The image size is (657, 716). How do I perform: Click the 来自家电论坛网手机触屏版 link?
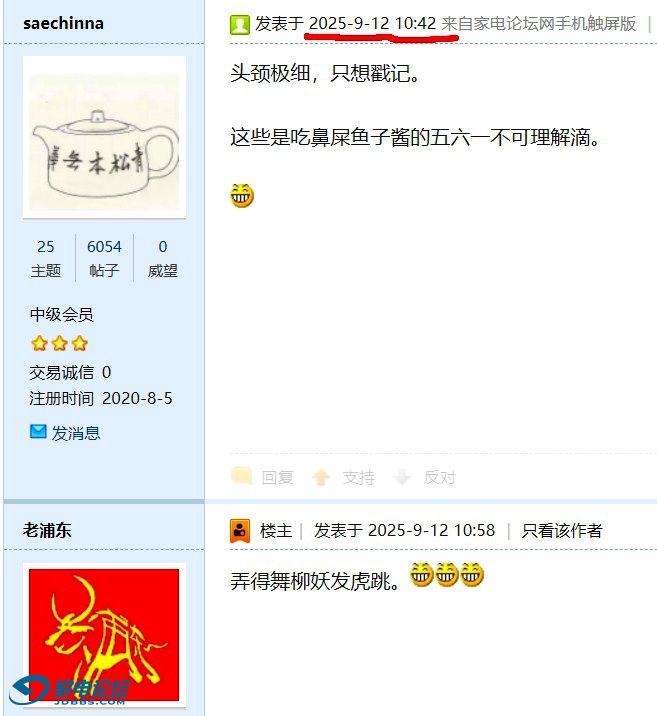point(539,23)
